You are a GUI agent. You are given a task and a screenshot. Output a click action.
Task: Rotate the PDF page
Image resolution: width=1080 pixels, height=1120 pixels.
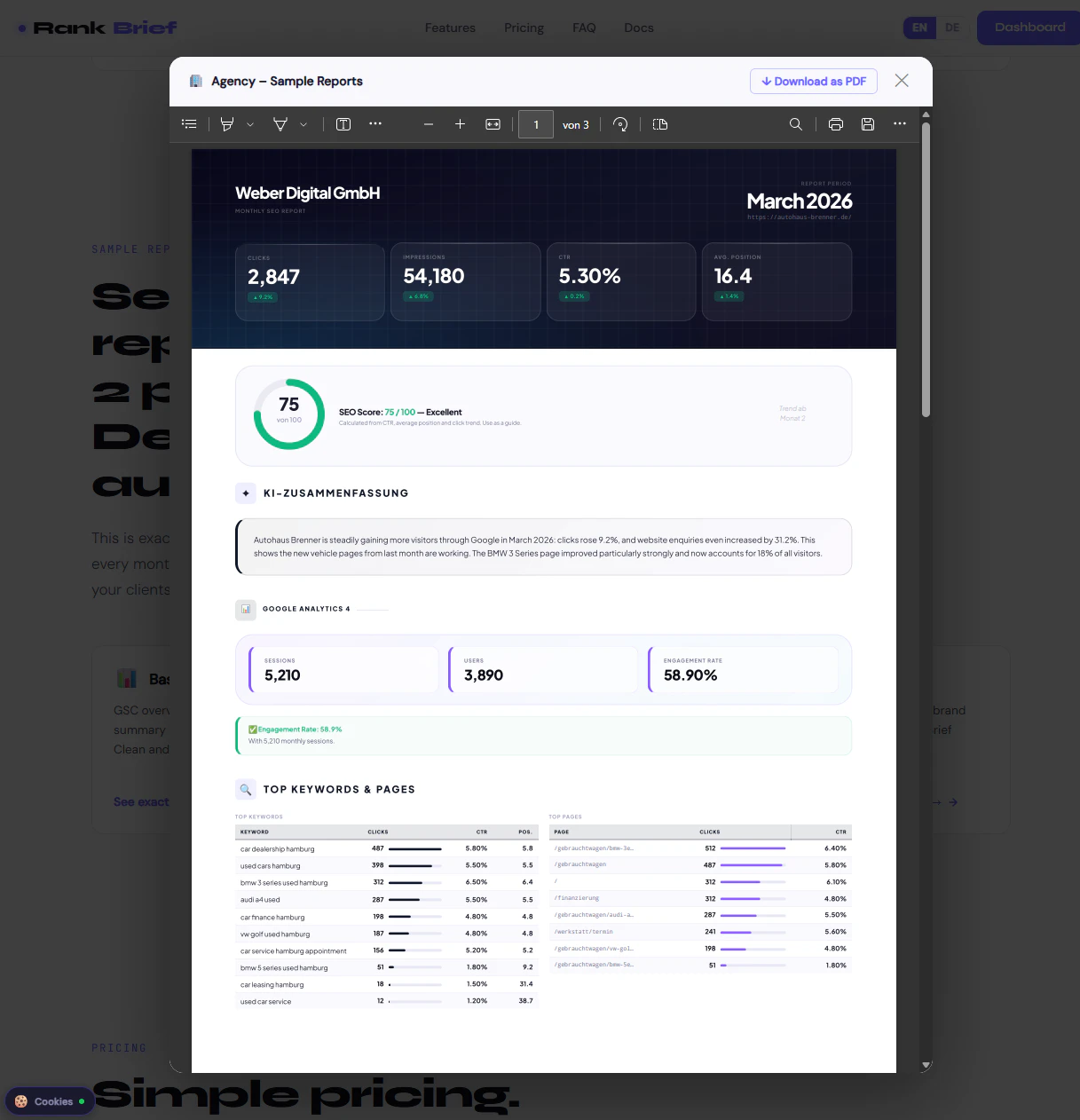click(x=620, y=124)
